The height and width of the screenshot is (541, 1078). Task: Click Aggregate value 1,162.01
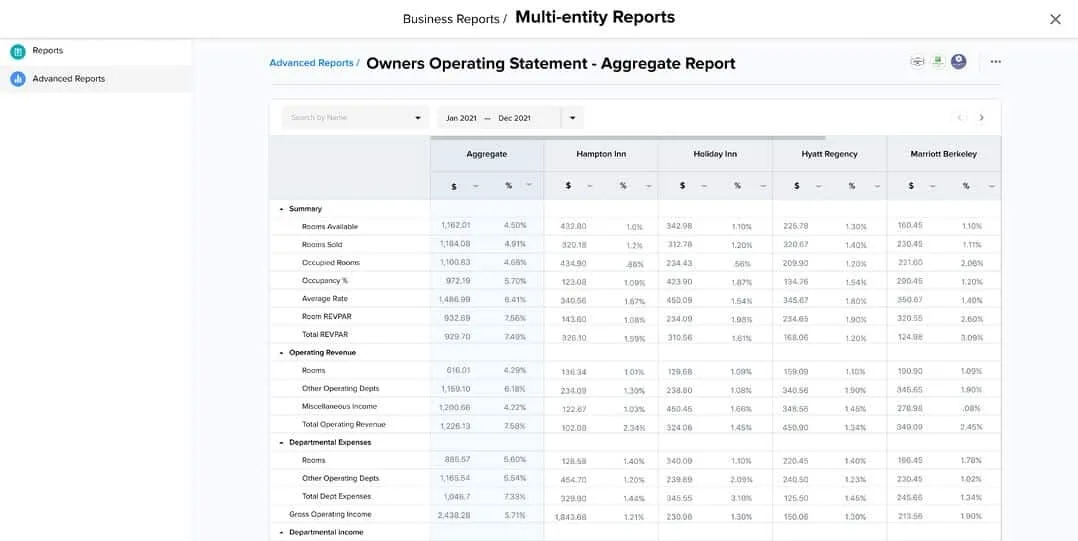point(455,225)
